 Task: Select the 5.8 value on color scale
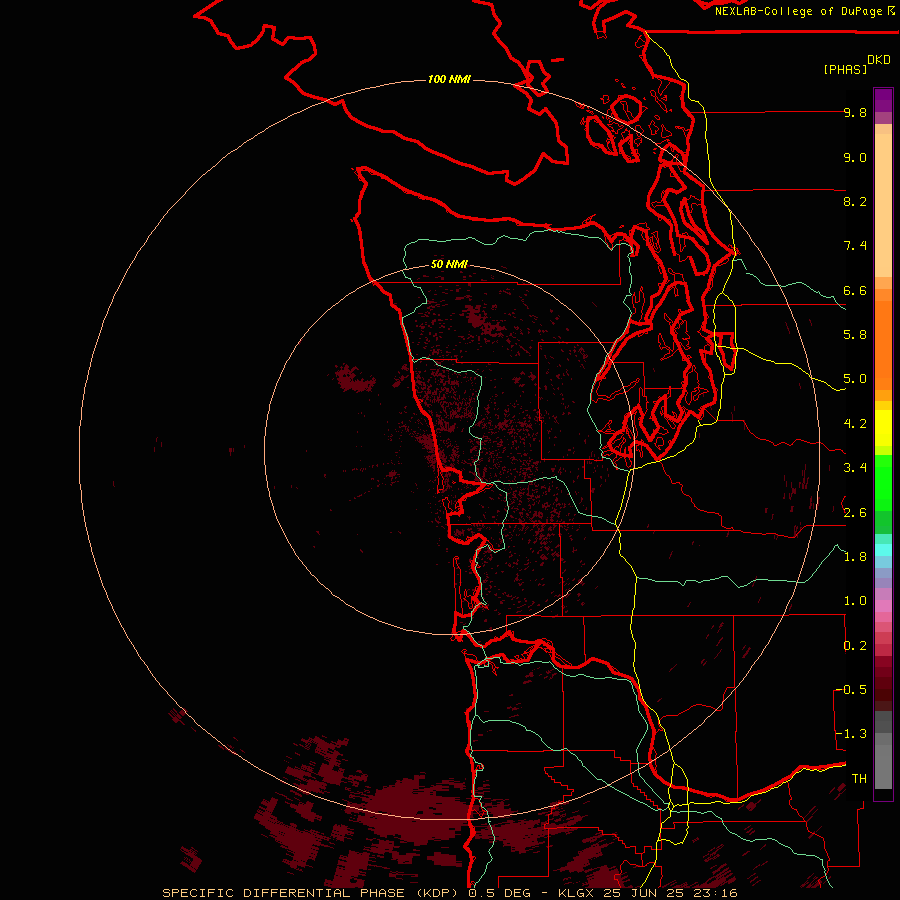[855, 335]
